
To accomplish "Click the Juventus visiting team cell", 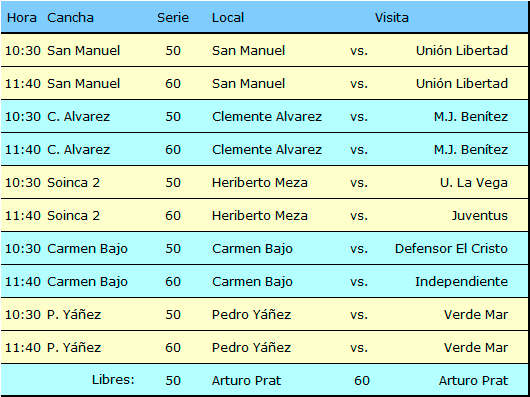I will (x=480, y=216).
